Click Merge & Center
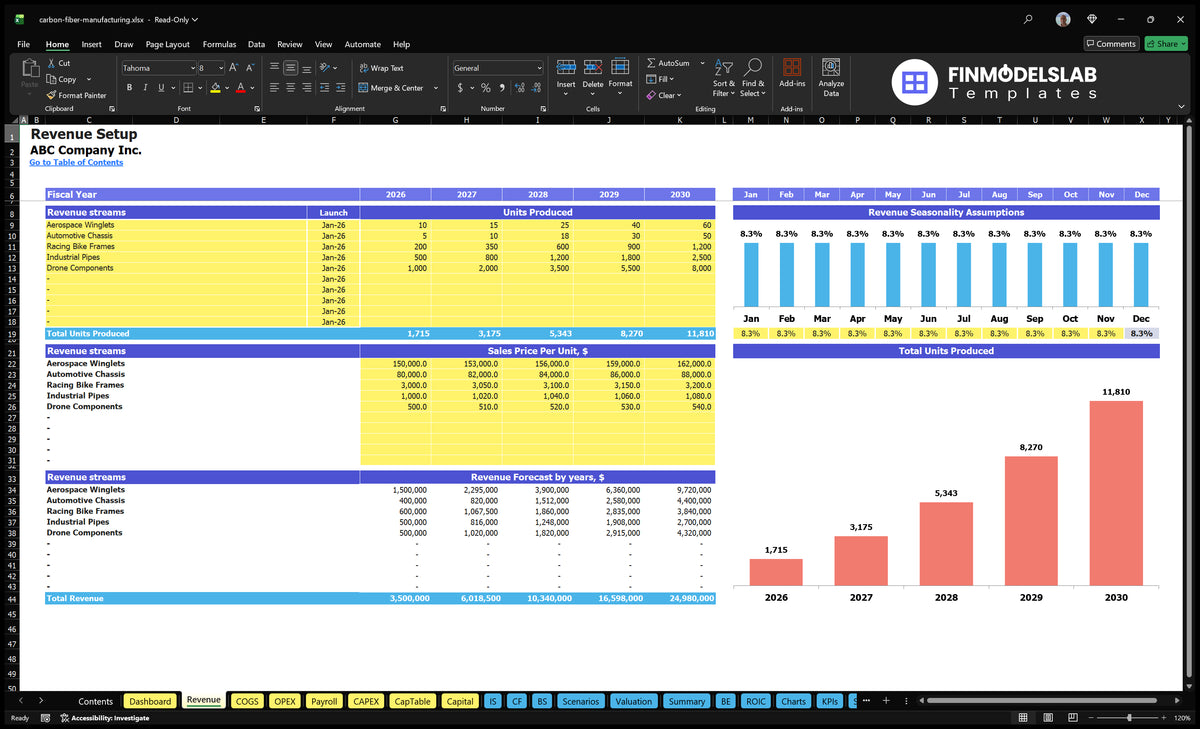 tap(390, 88)
